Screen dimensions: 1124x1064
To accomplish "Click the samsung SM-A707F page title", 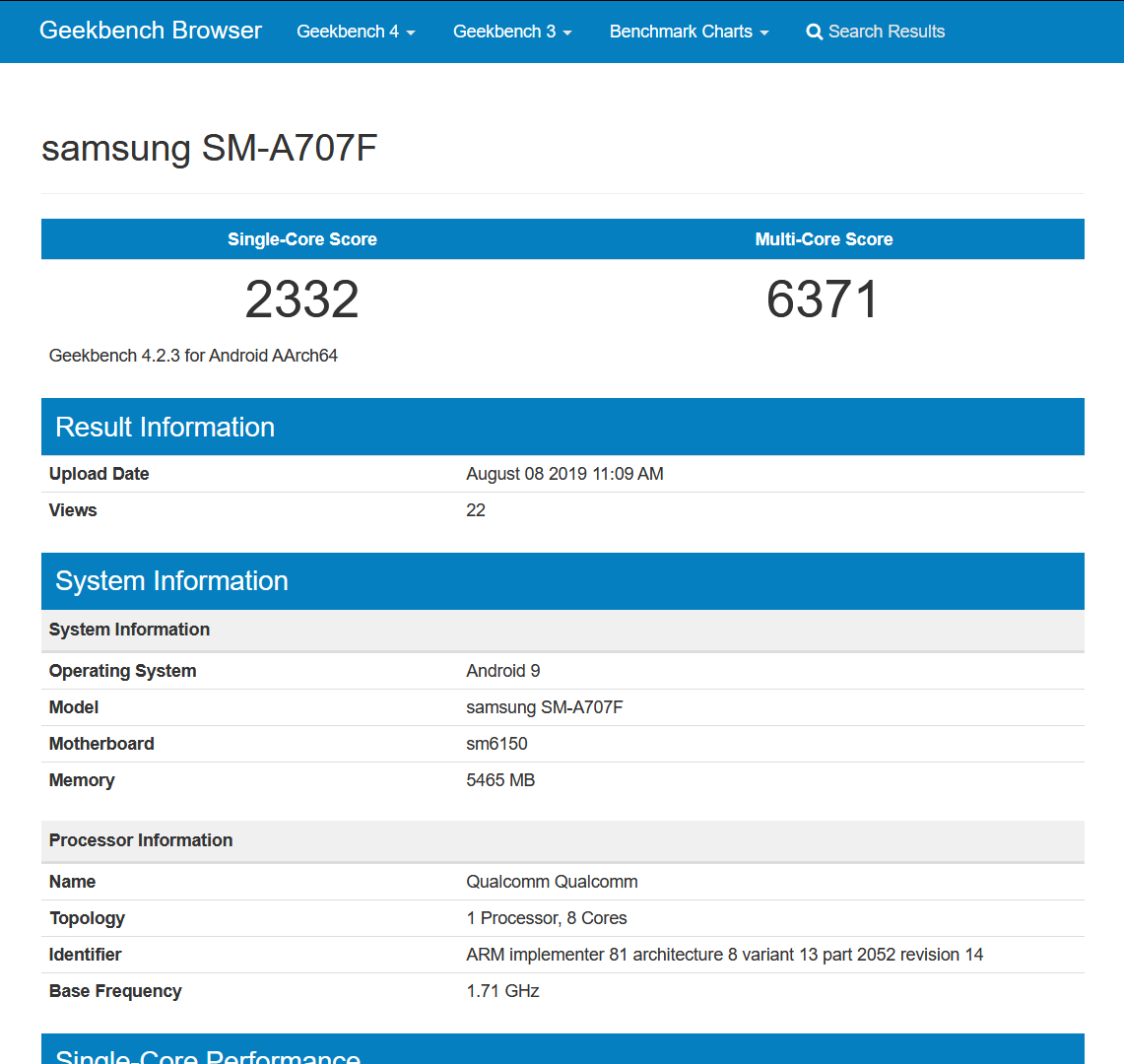I will pyautogui.click(x=209, y=149).
